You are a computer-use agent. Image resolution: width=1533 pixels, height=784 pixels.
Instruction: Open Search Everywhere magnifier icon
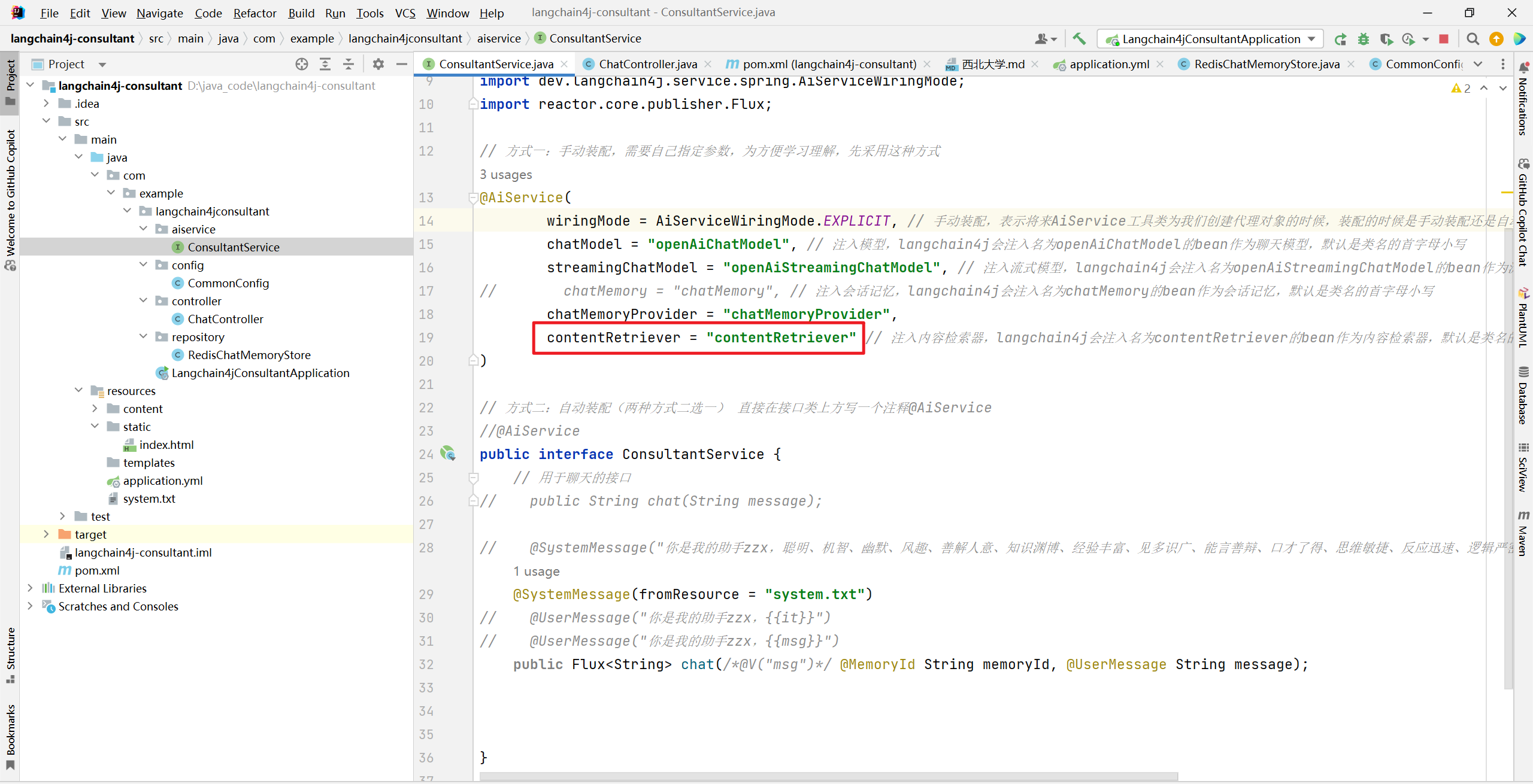(1473, 39)
